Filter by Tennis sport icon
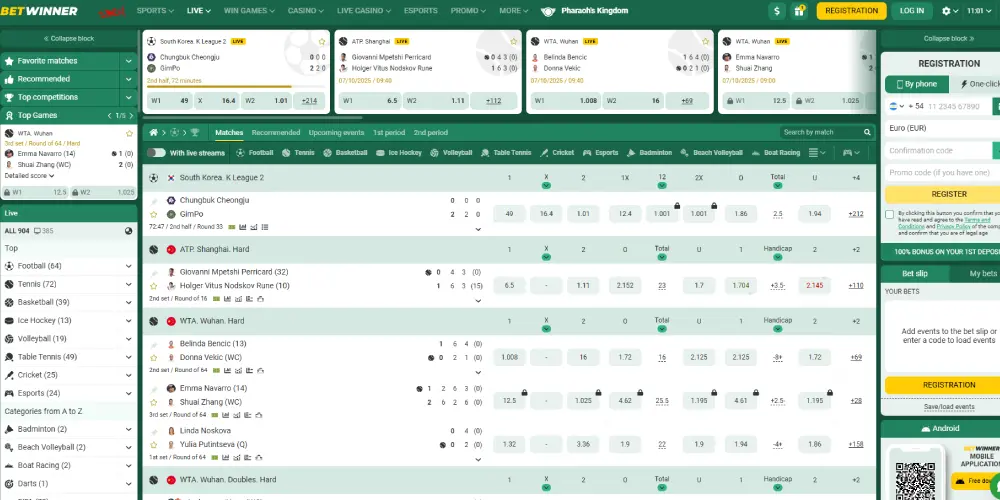1000x500 pixels. tap(286, 153)
